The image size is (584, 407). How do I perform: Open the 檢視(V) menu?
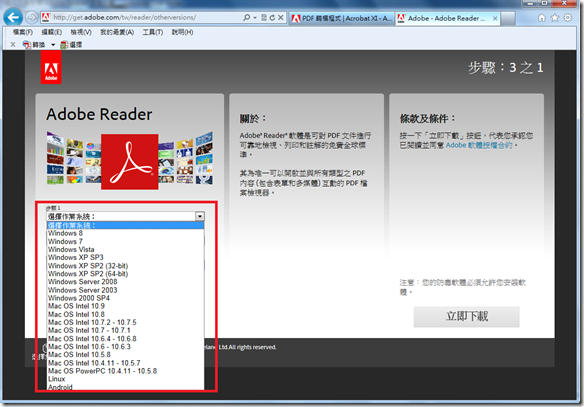coord(81,32)
